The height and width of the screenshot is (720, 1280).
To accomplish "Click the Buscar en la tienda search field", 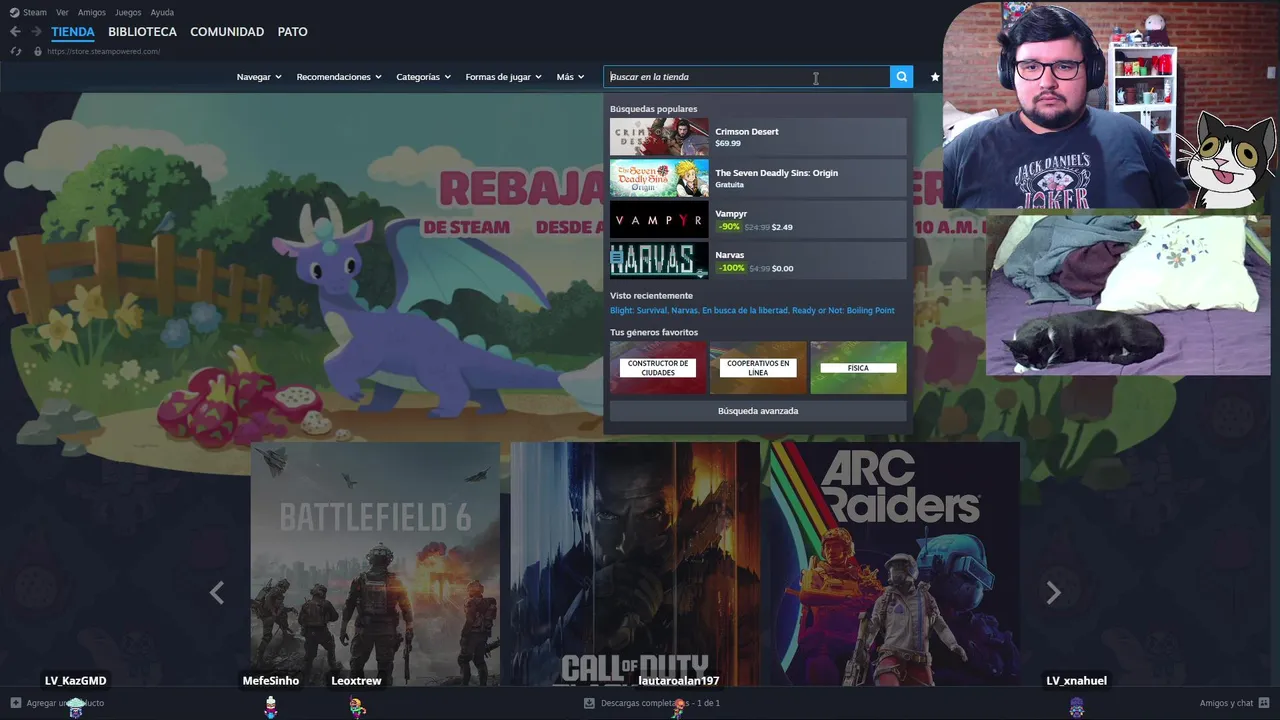I will coord(747,77).
